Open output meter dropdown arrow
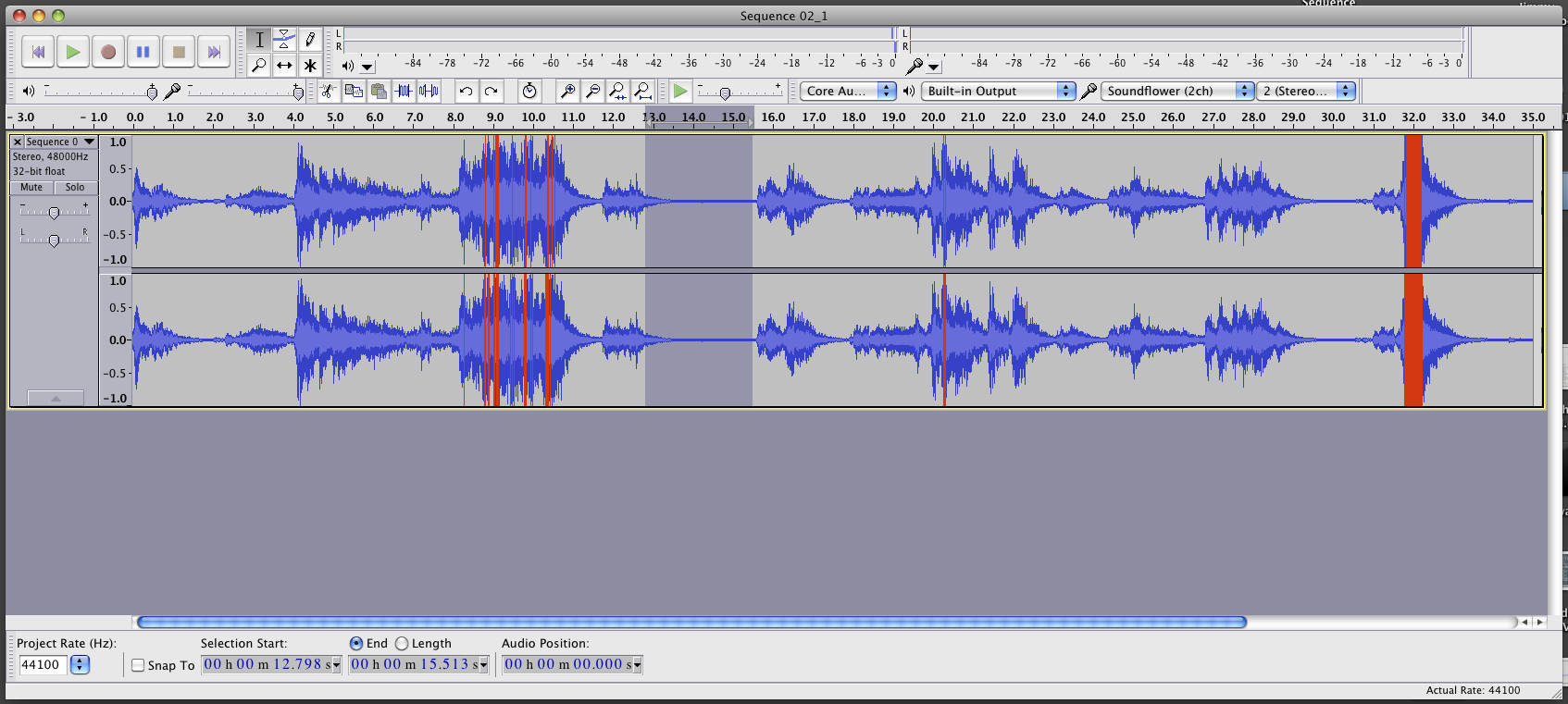This screenshot has height=704, width=1568. tap(367, 67)
